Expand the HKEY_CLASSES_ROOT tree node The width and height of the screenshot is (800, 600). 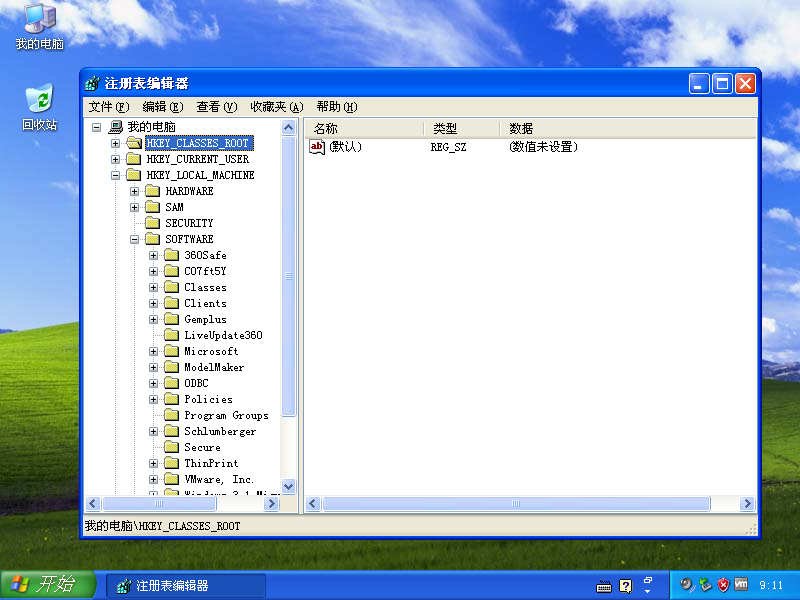point(116,143)
